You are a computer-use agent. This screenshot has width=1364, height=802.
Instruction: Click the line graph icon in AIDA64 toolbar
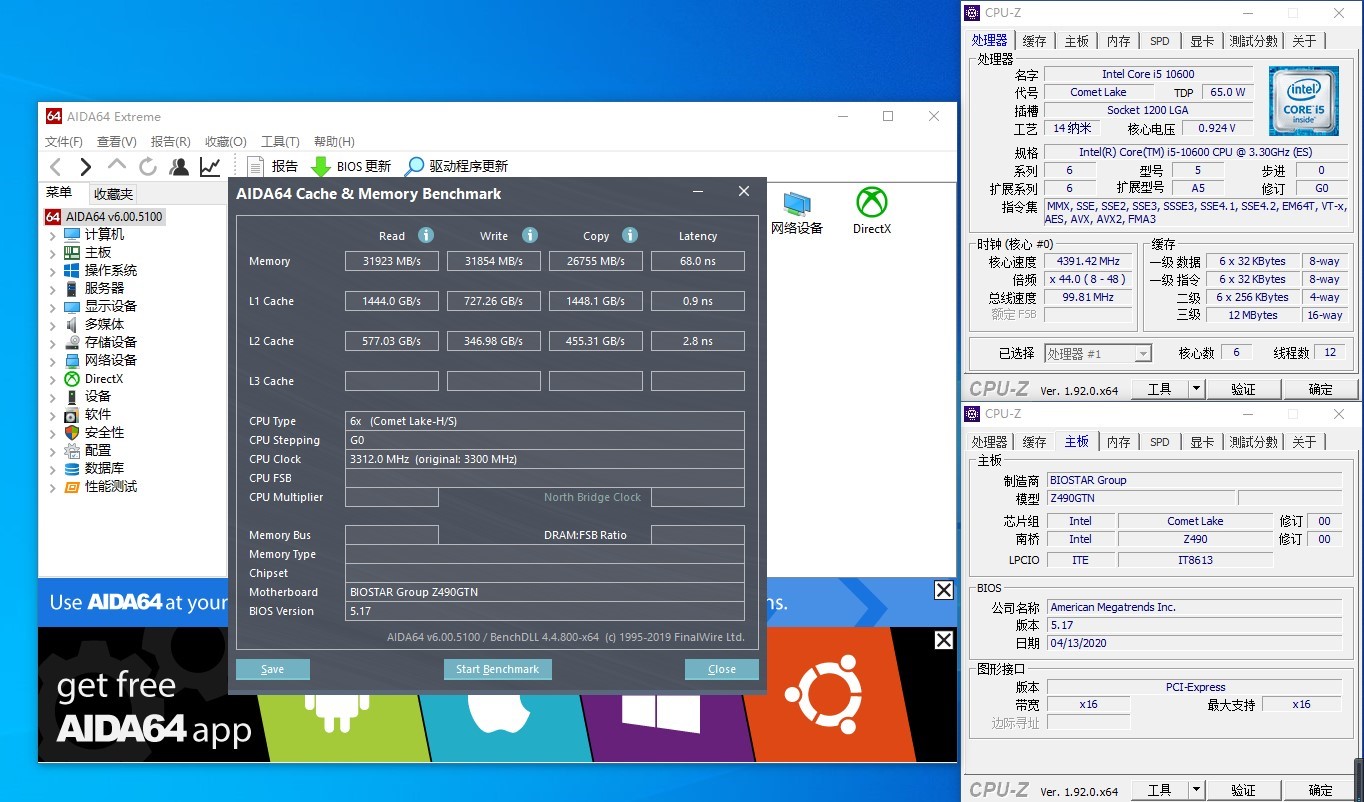pyautogui.click(x=210, y=167)
